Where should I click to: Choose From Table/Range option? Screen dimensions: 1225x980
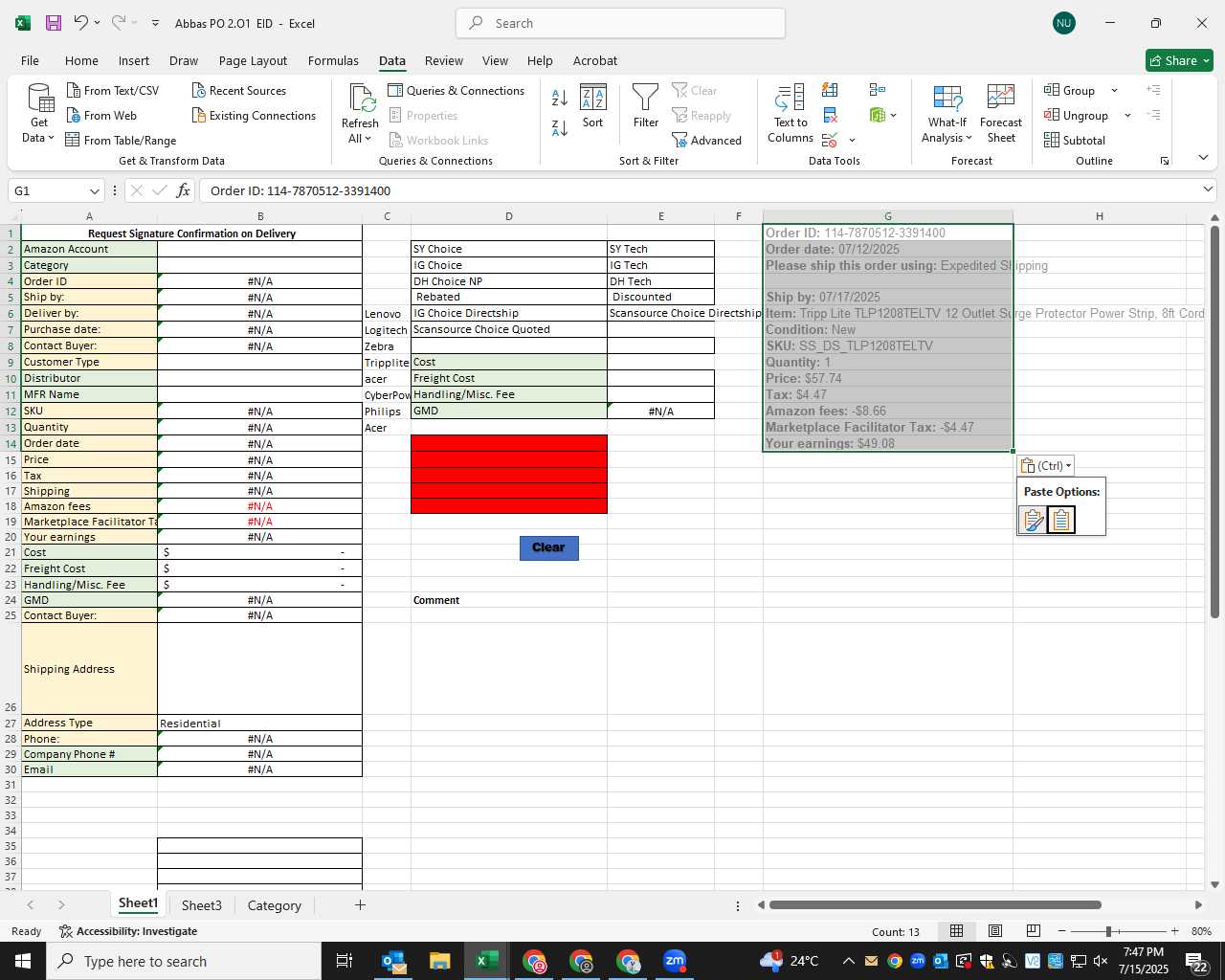121,140
